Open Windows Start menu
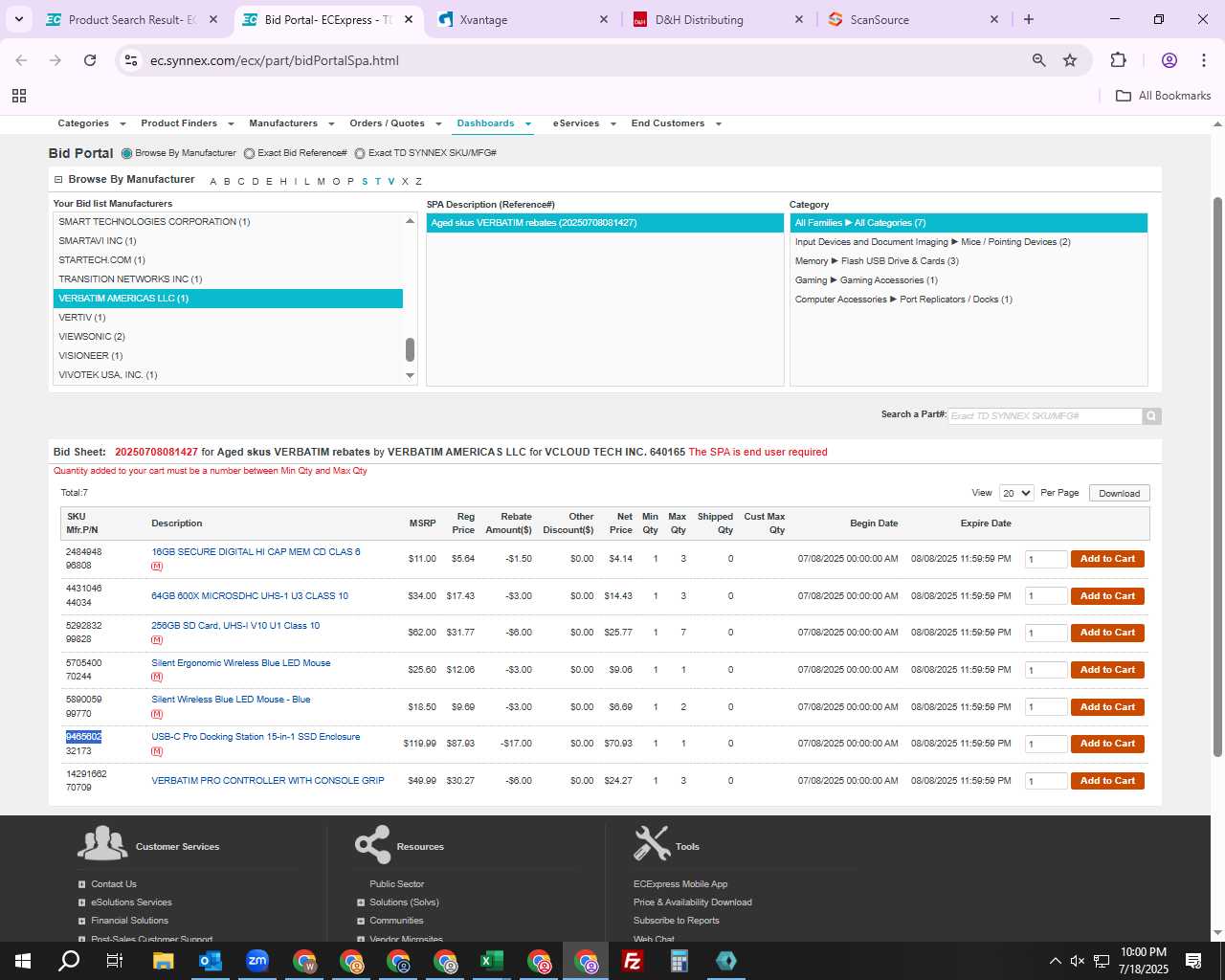1225x980 pixels. click(x=23, y=961)
